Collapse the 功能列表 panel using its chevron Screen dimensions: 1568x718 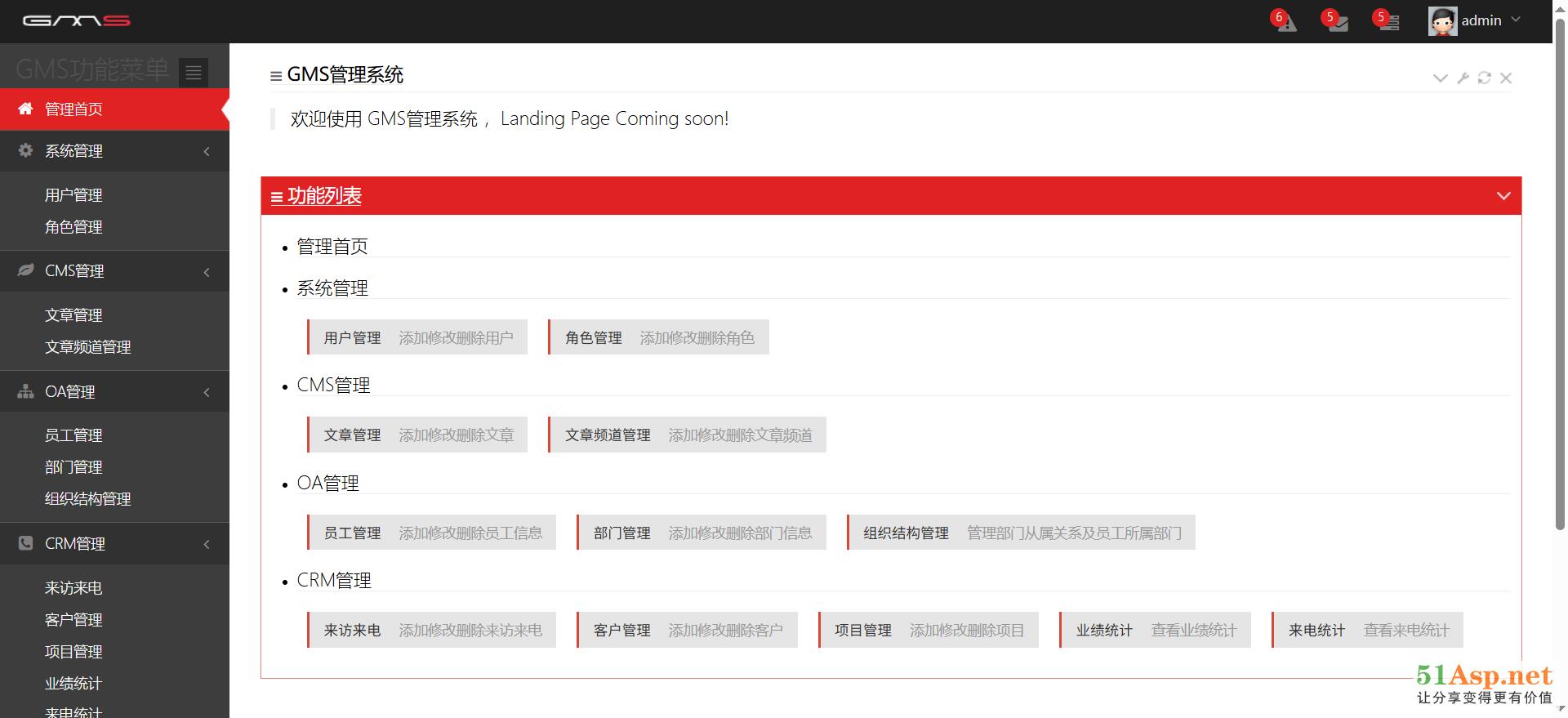[1503, 196]
